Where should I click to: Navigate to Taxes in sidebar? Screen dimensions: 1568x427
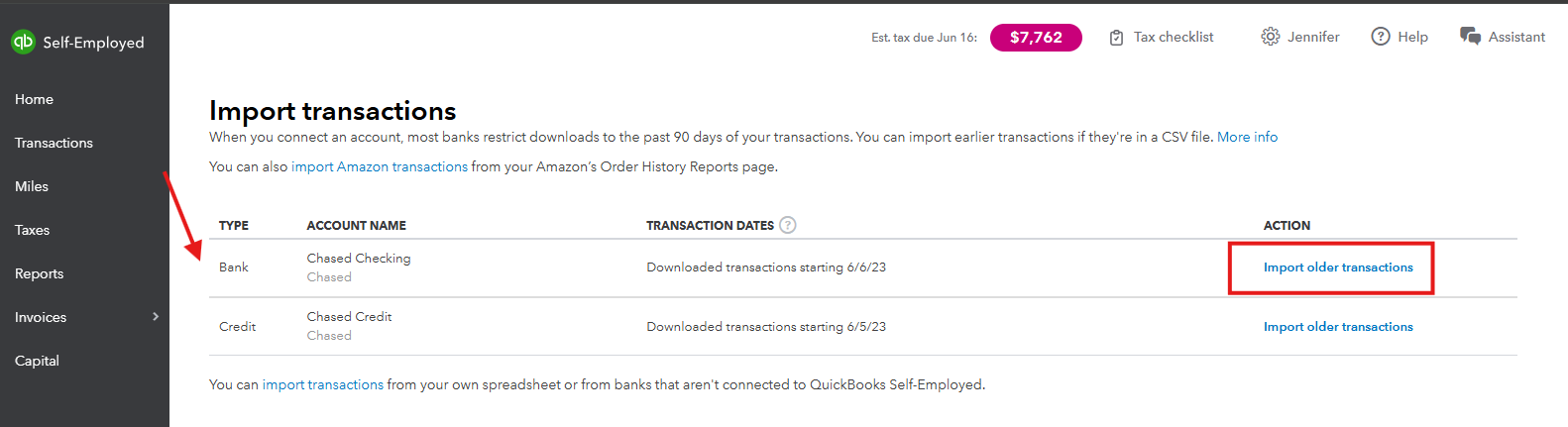tap(33, 230)
